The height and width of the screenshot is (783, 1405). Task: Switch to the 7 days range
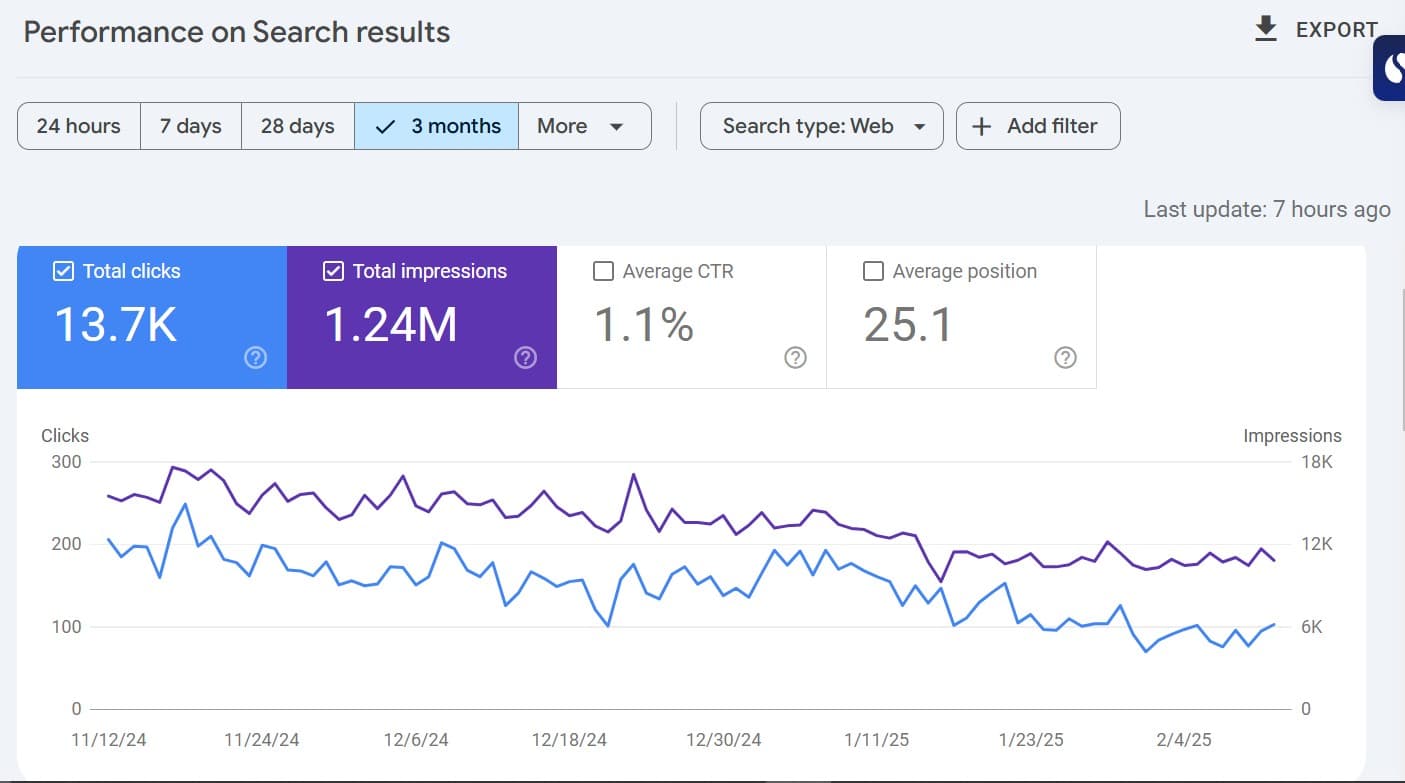[x=191, y=126]
